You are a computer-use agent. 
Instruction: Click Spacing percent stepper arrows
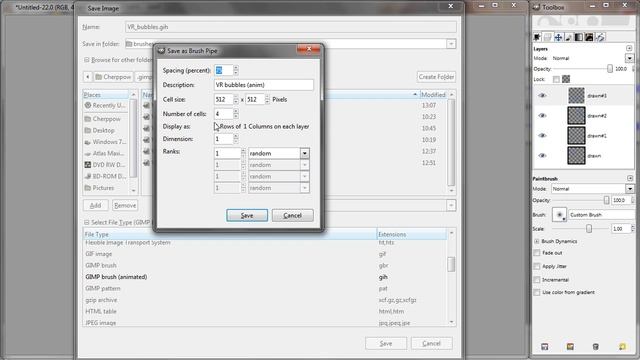click(x=236, y=70)
